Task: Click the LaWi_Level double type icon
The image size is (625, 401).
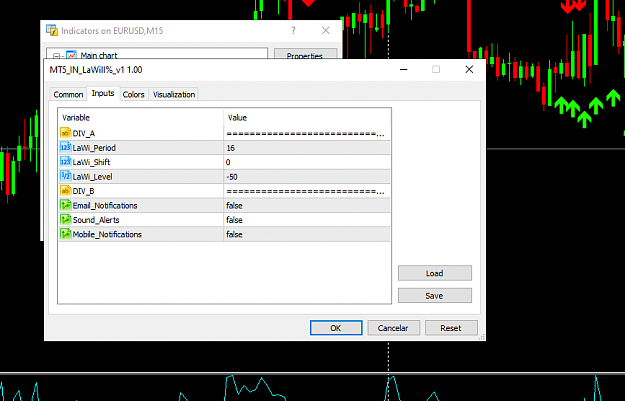Action: 65,176
